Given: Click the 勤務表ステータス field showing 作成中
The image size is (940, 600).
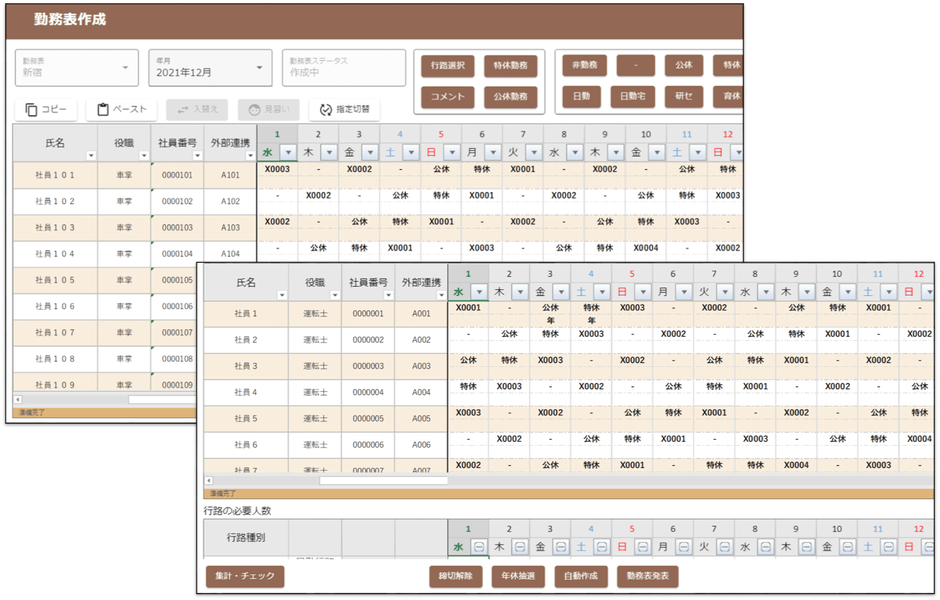Looking at the screenshot, I should (344, 67).
